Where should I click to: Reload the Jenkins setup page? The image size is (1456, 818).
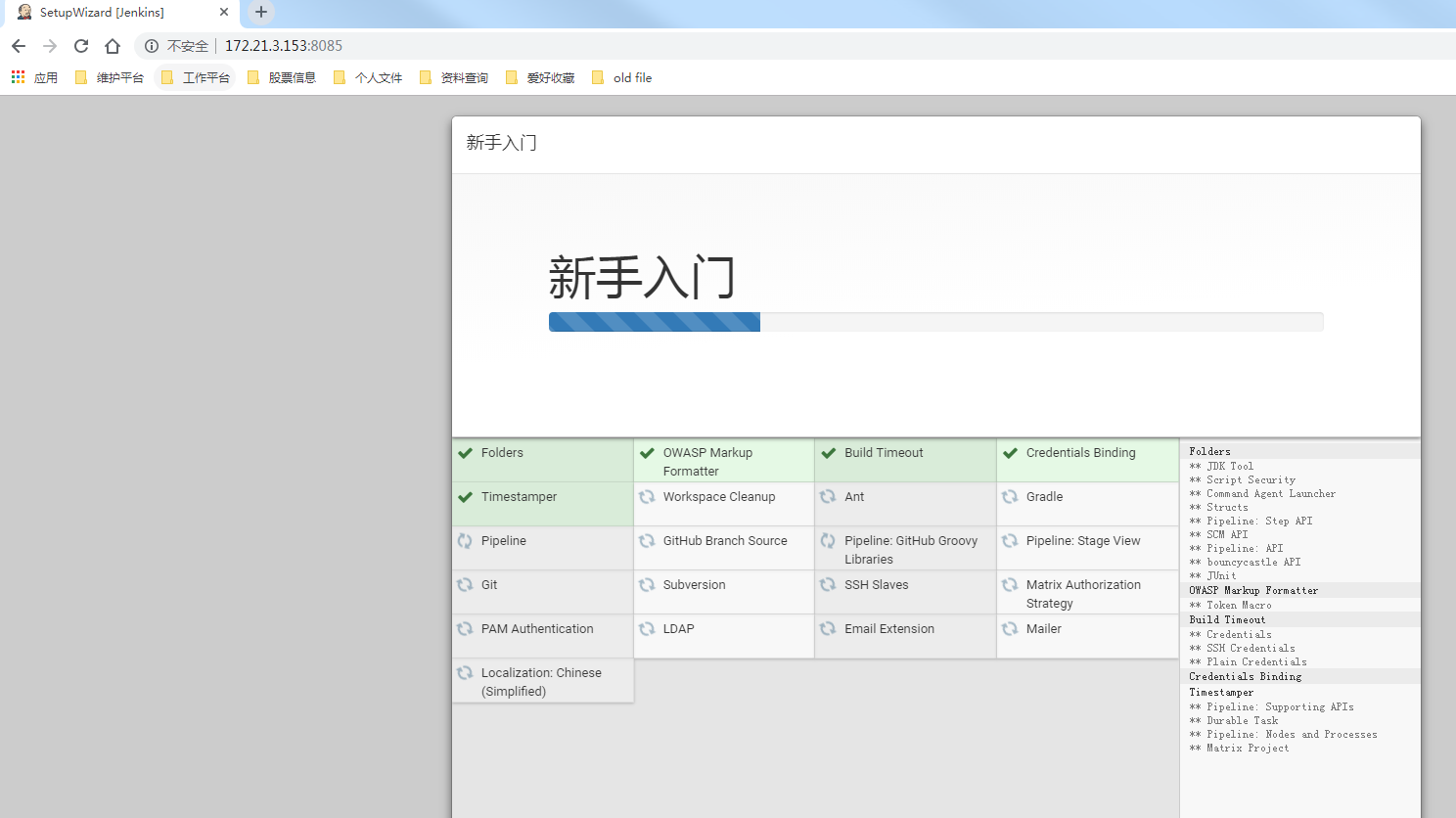tap(81, 46)
